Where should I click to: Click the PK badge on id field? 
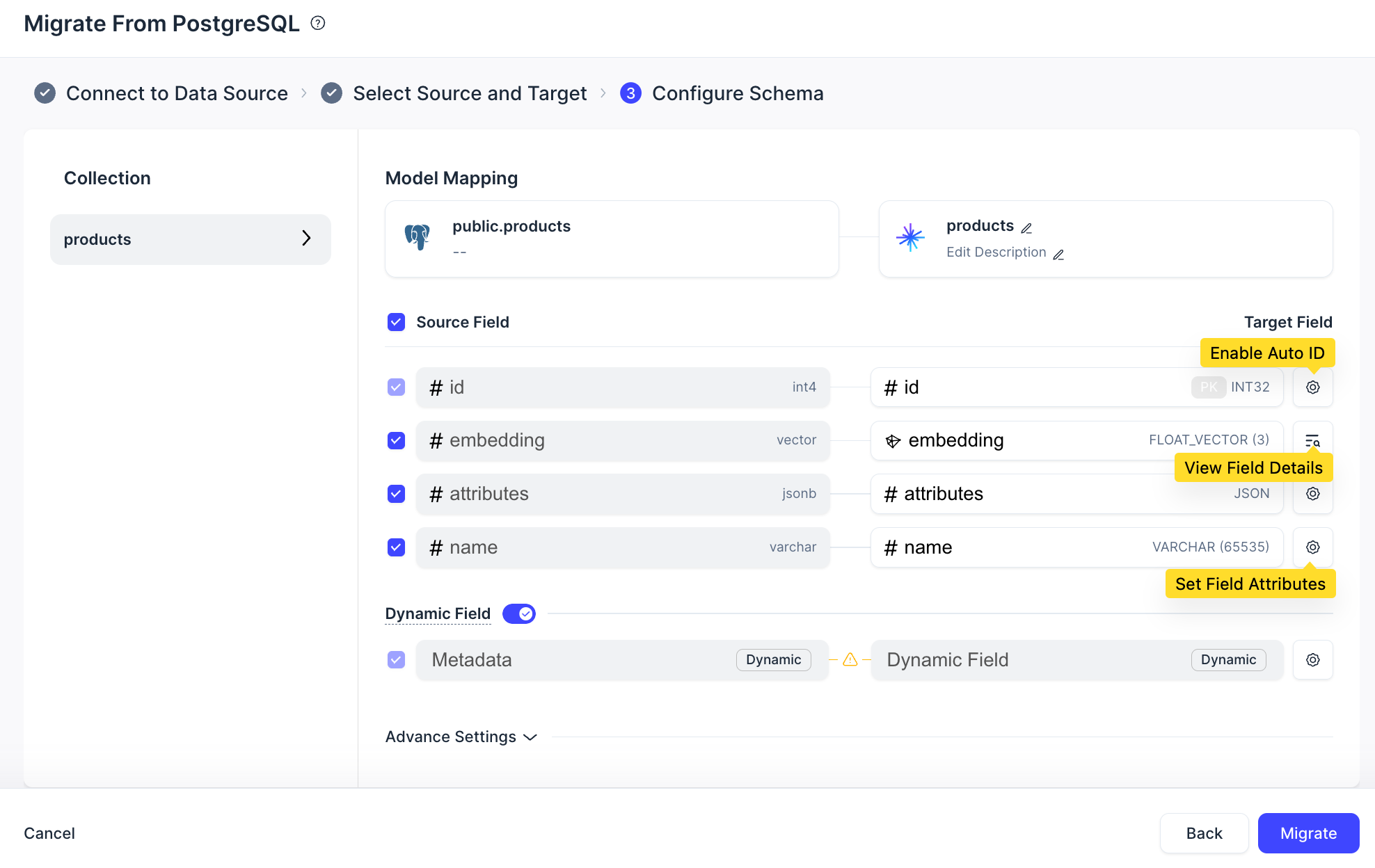[1208, 387]
